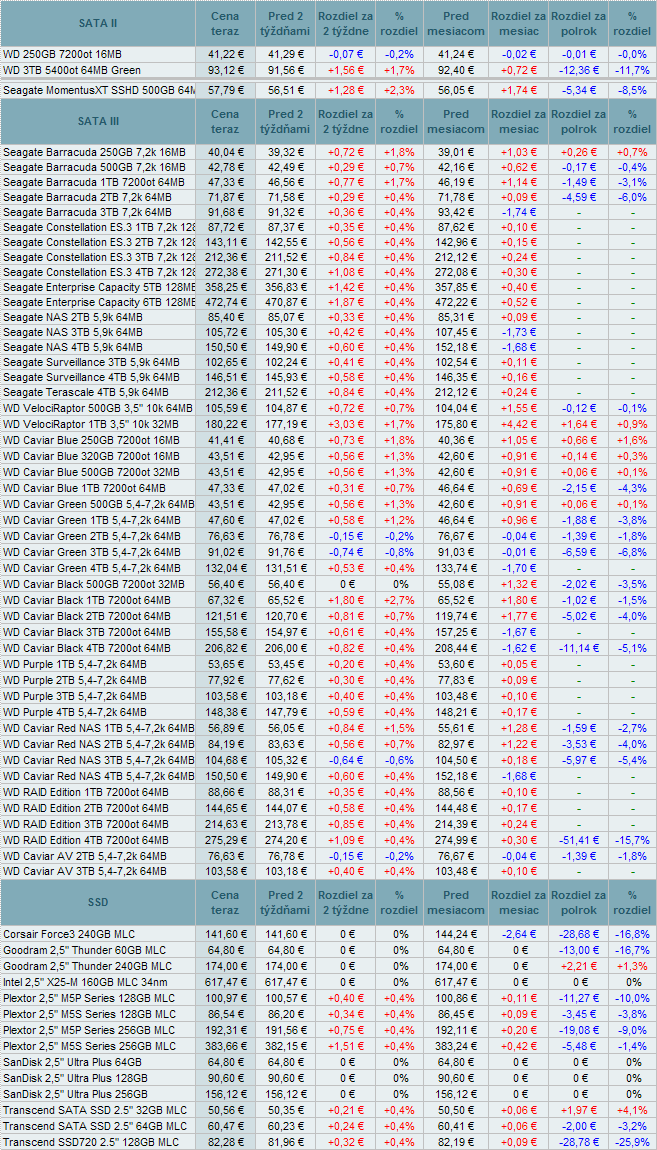The image size is (657, 1150).
Task: Select the WD 250GB 7200ot 16MB row name
Action: pos(63,54)
